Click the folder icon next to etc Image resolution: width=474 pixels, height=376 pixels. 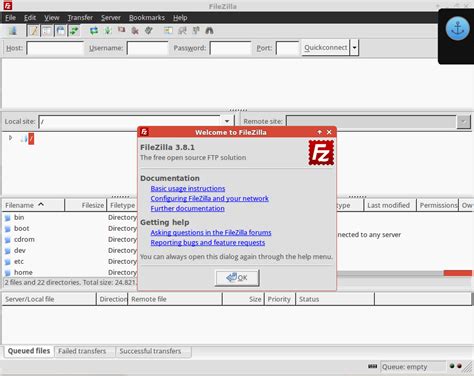[x=8, y=262]
